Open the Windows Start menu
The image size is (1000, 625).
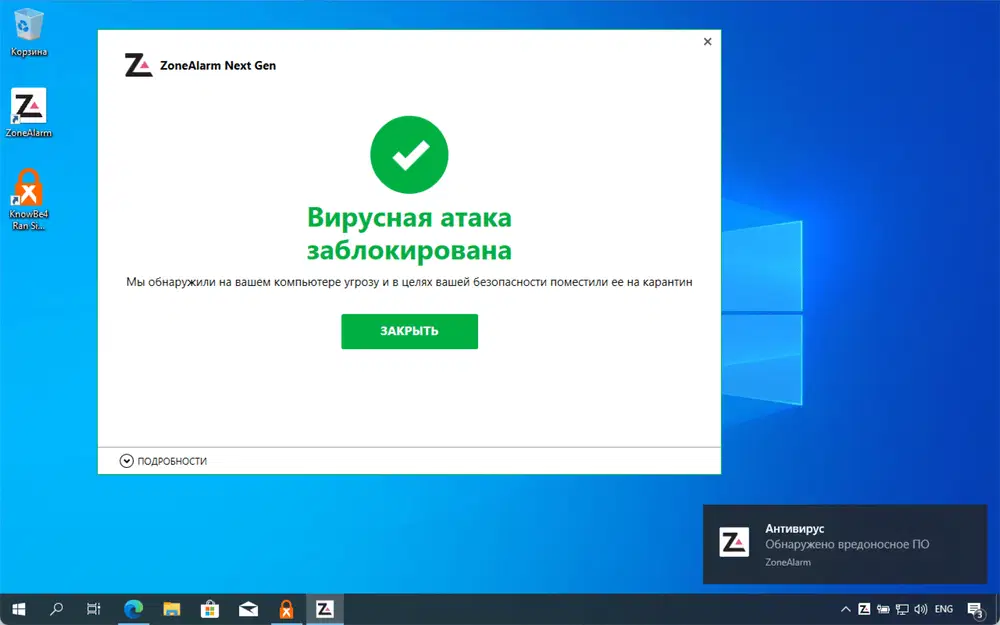[x=18, y=609]
